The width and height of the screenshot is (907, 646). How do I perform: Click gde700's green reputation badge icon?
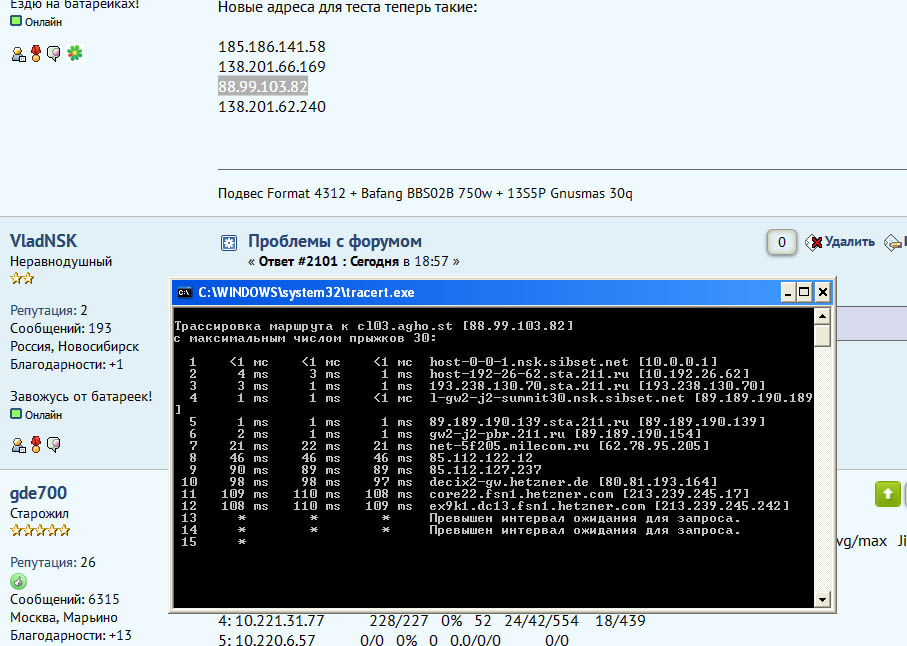point(18,581)
